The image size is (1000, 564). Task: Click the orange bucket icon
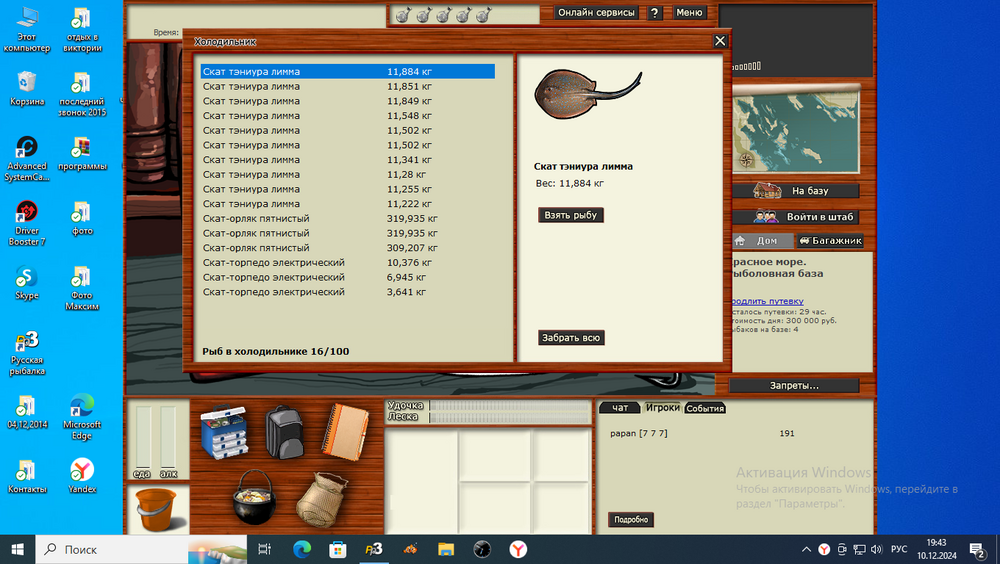pyautogui.click(x=154, y=509)
